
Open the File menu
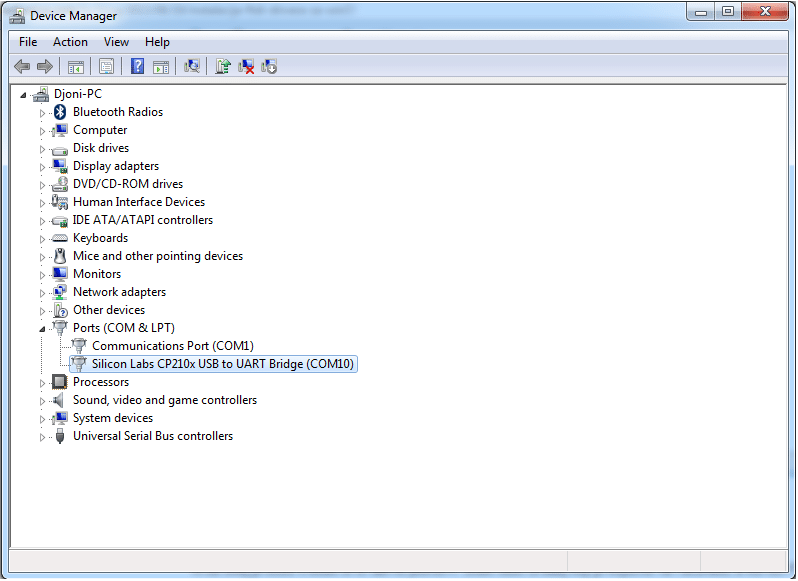click(28, 42)
